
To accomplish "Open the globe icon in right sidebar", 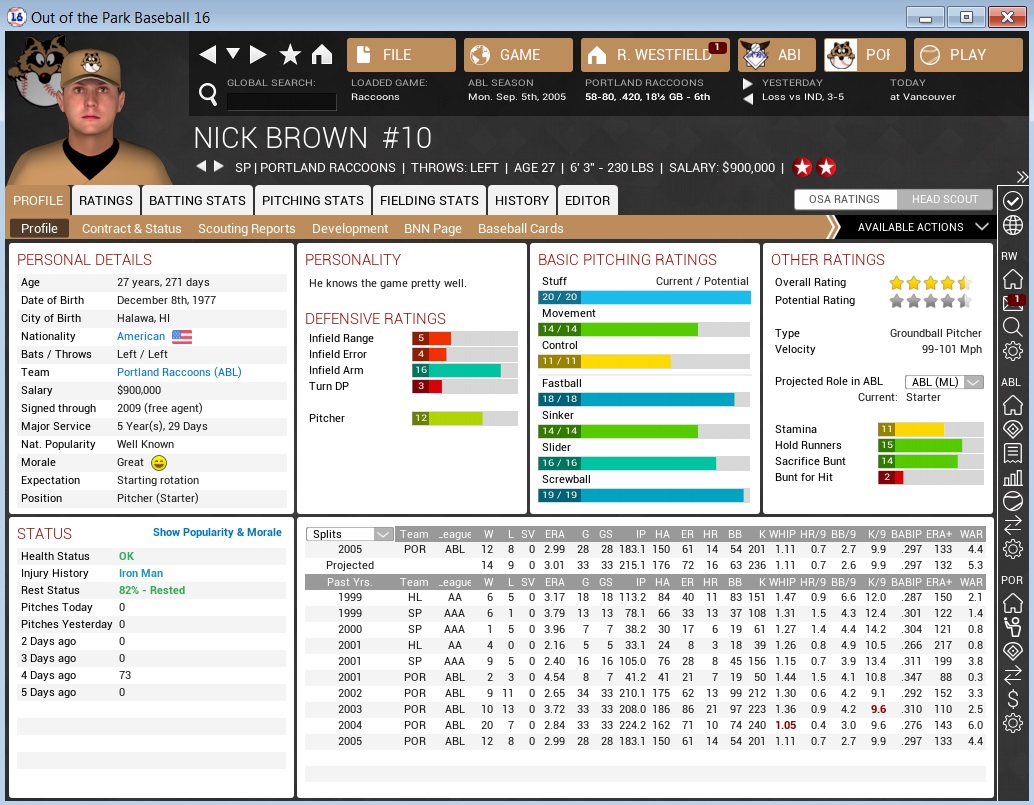I will click(1012, 225).
